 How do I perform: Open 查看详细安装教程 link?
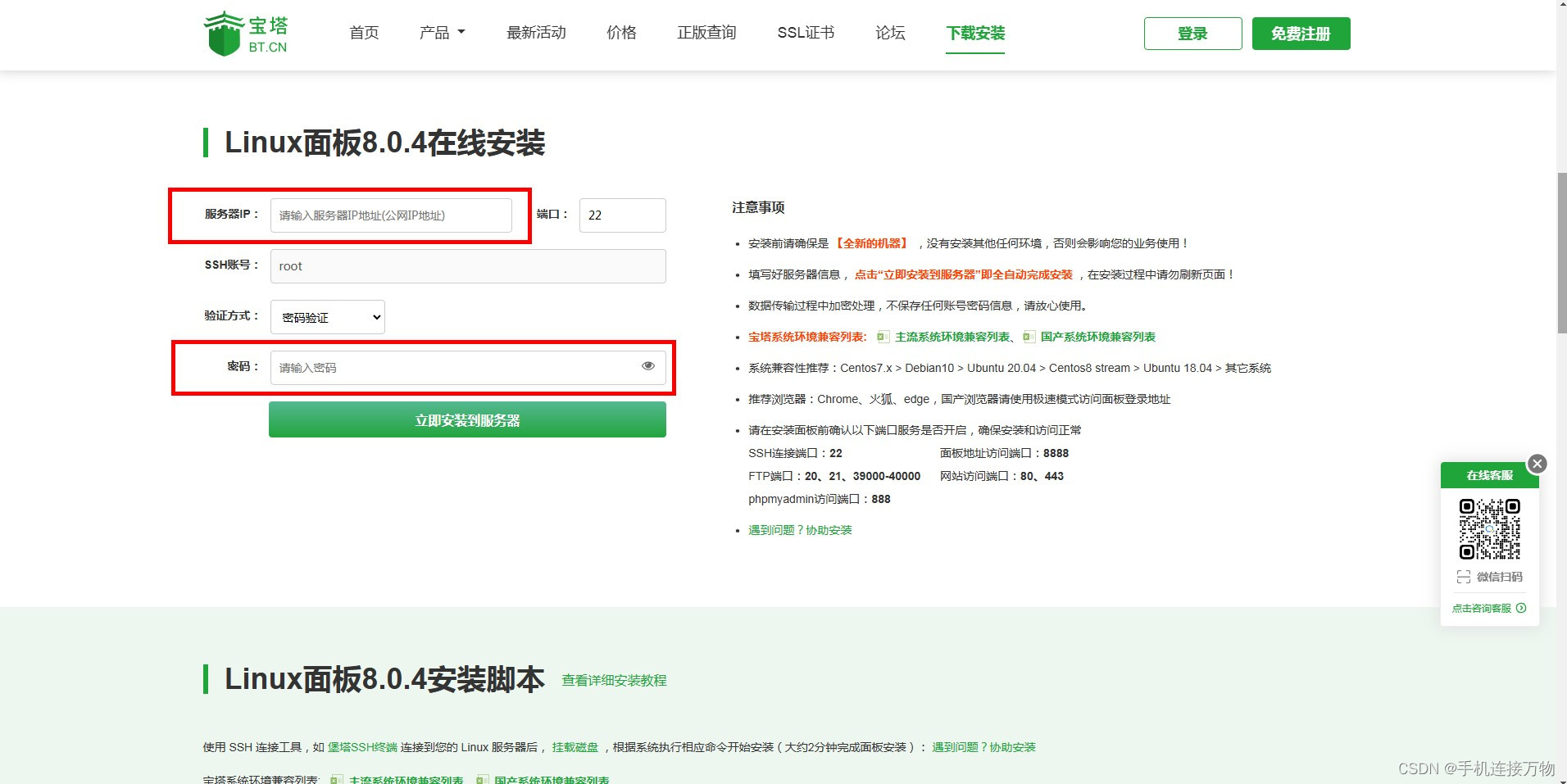click(614, 680)
